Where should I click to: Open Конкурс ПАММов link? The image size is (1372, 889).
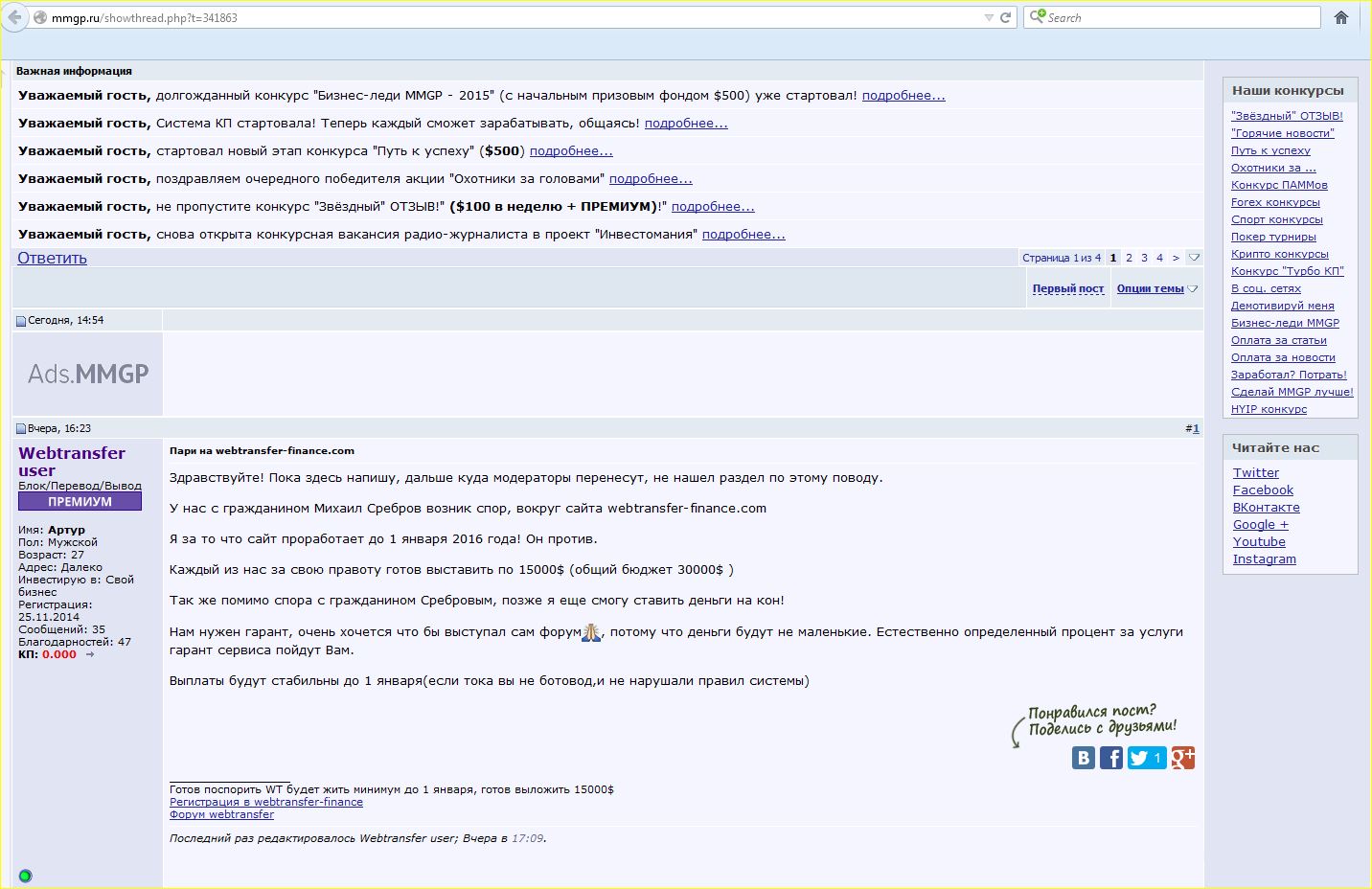point(1279,185)
